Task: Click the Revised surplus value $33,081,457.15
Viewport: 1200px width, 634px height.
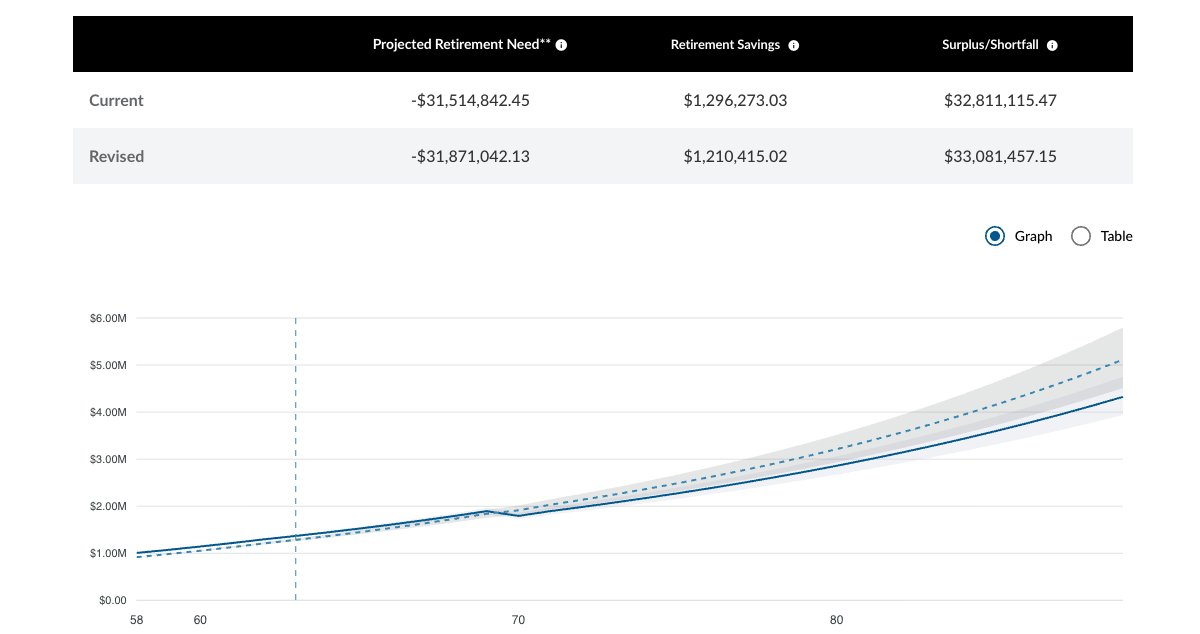Action: [x=1000, y=156]
